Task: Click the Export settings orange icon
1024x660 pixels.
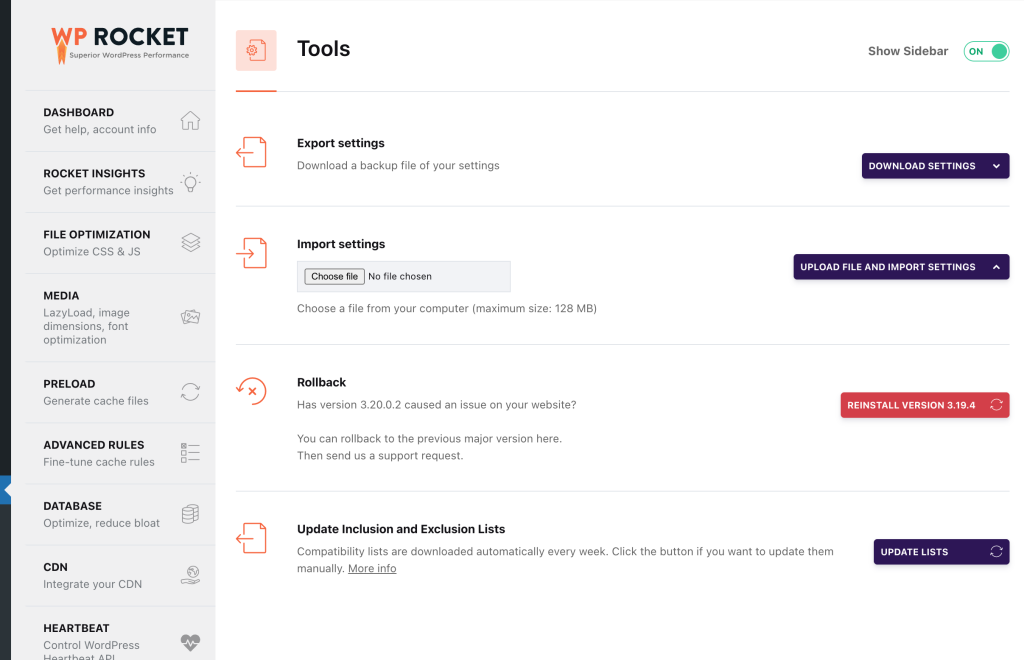Action: [251, 152]
